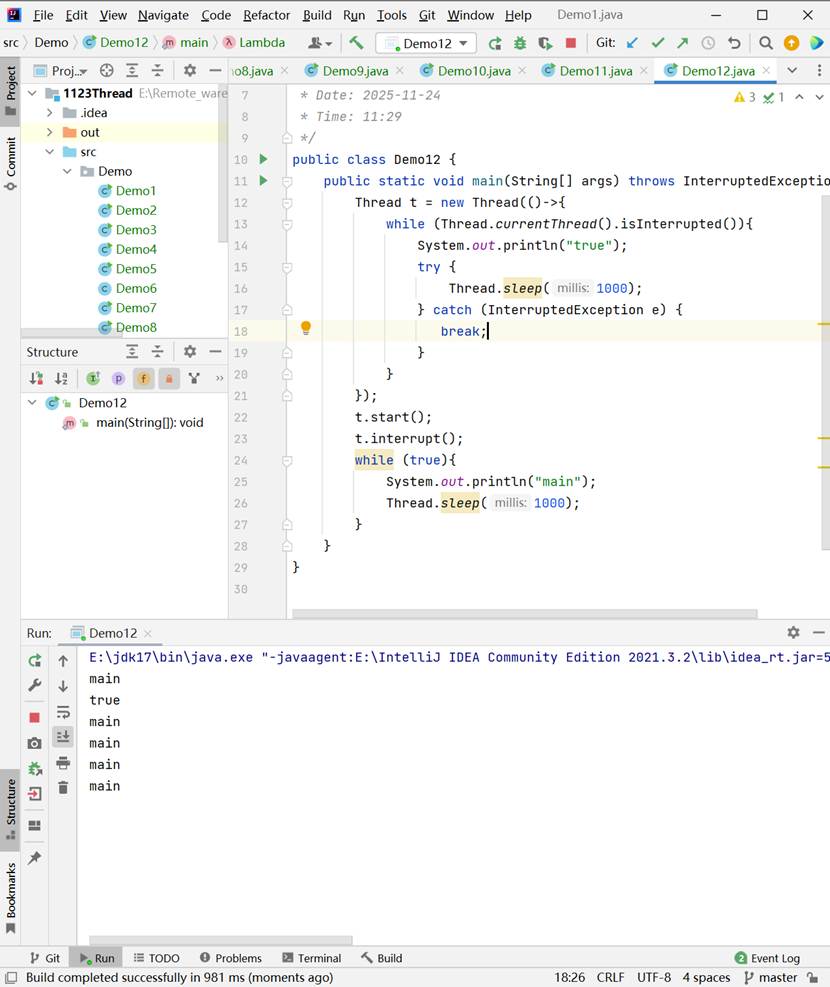The height and width of the screenshot is (987, 830).
Task: Run Demo12 with the rerun toolbar icon
Action: [x=495, y=43]
